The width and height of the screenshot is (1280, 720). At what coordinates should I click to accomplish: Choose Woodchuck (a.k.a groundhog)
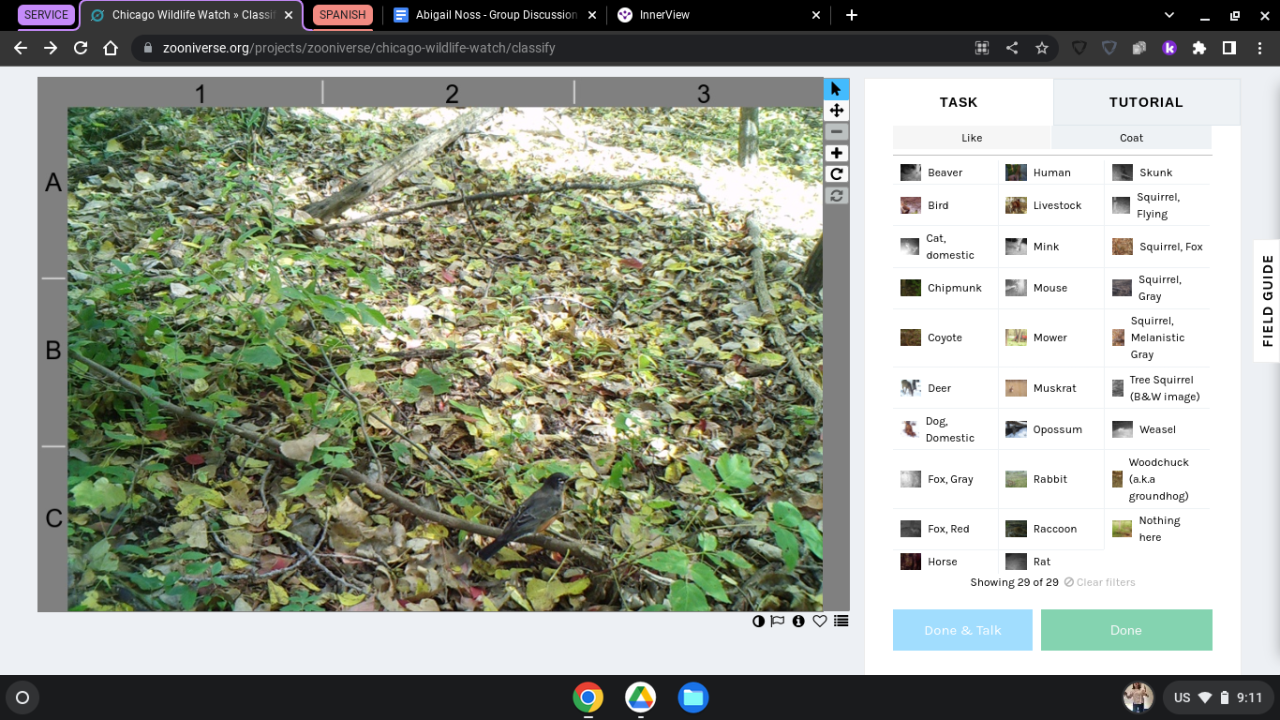1157,479
